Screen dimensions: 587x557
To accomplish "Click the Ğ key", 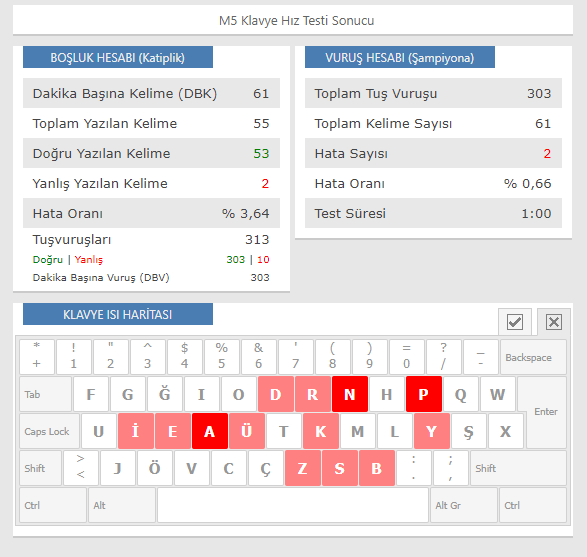I will (165, 394).
